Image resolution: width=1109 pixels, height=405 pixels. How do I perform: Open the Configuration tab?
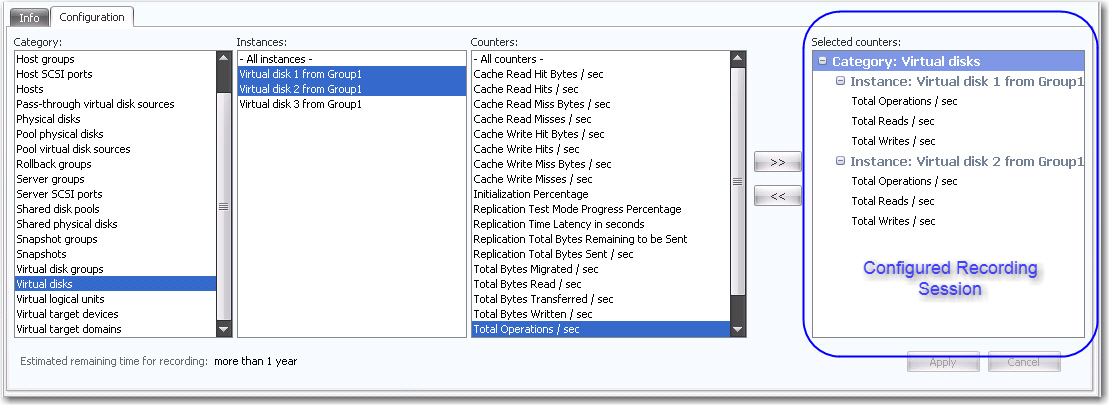click(x=91, y=17)
